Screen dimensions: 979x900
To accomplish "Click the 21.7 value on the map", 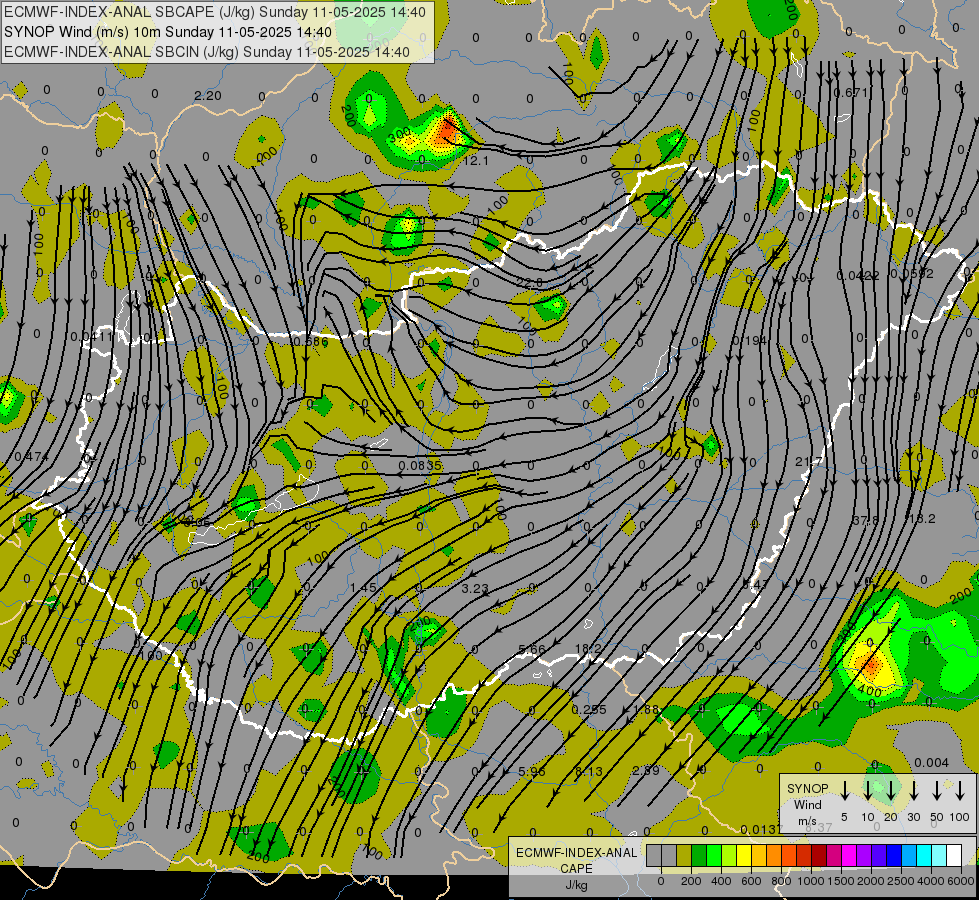I will [x=809, y=462].
